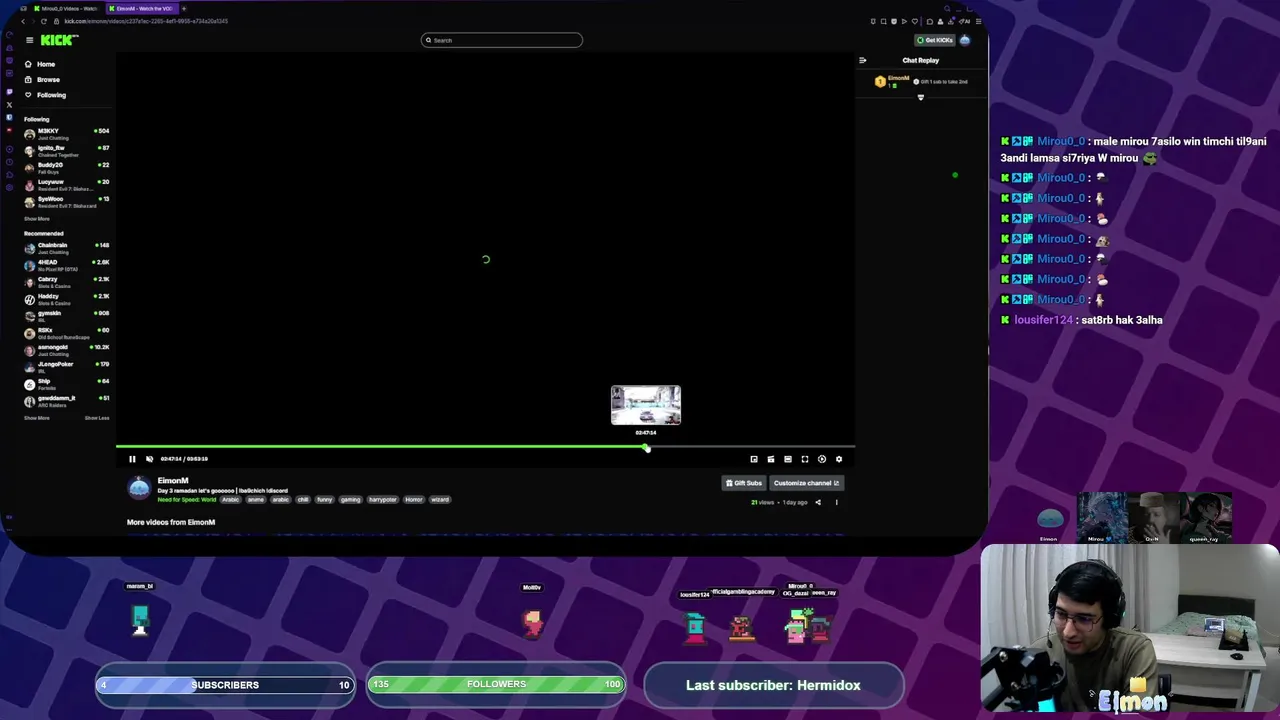The height and width of the screenshot is (720, 1280).
Task: Open Buddy20 channel in Following list
Action: 67,168
